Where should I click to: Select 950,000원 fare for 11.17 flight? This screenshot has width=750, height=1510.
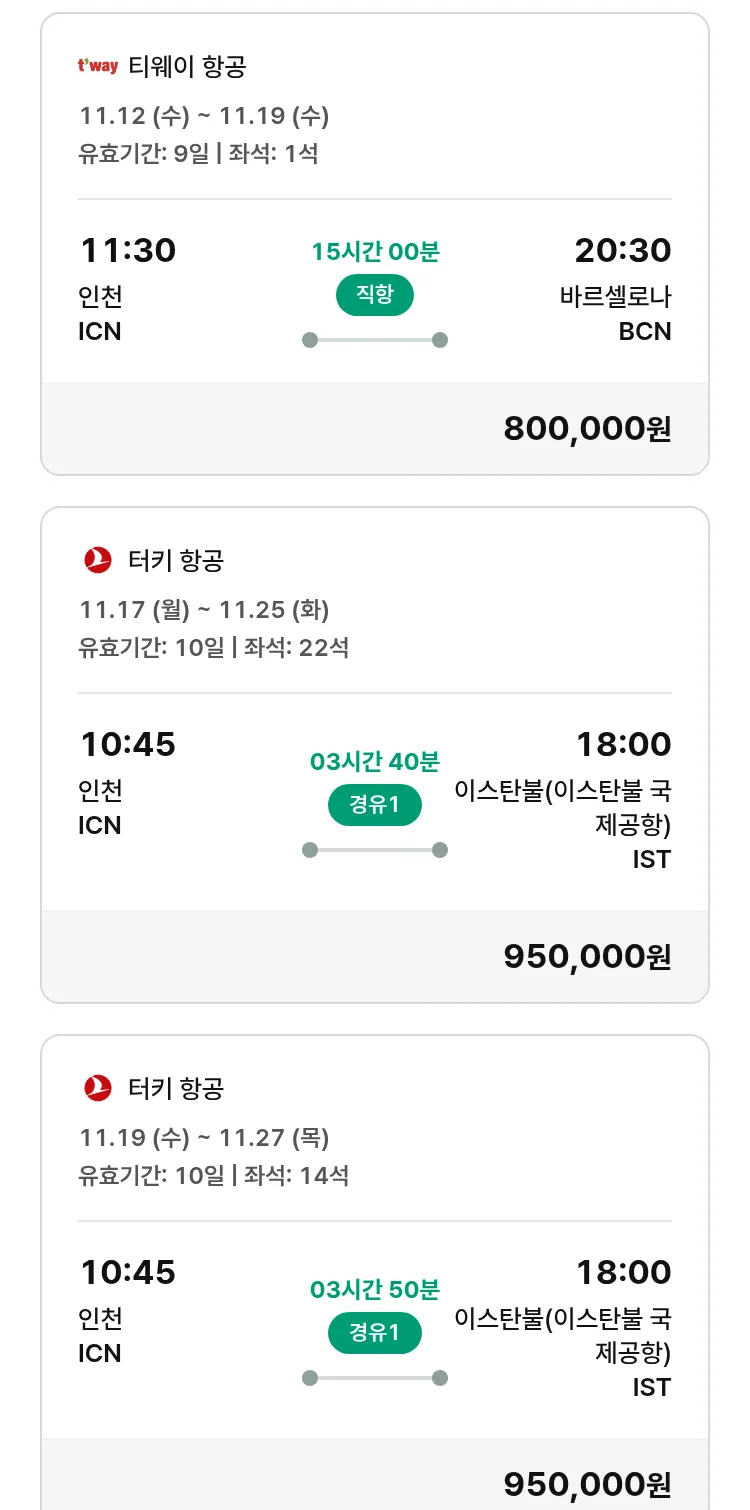click(x=587, y=956)
